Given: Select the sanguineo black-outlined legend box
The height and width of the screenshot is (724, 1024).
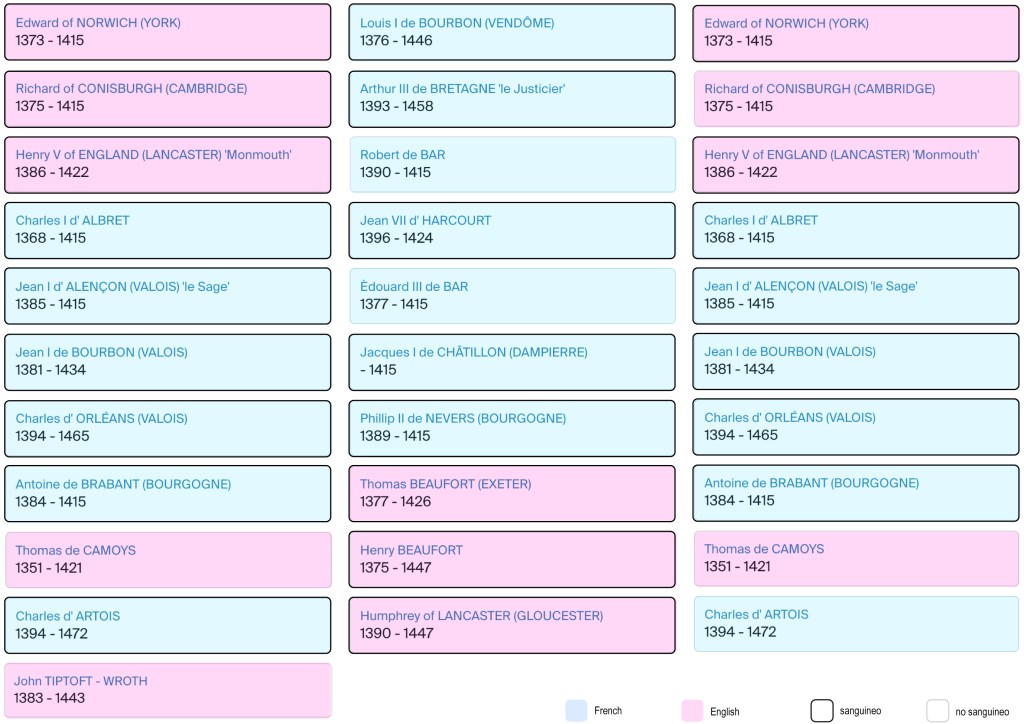Looking at the screenshot, I should tap(822, 710).
